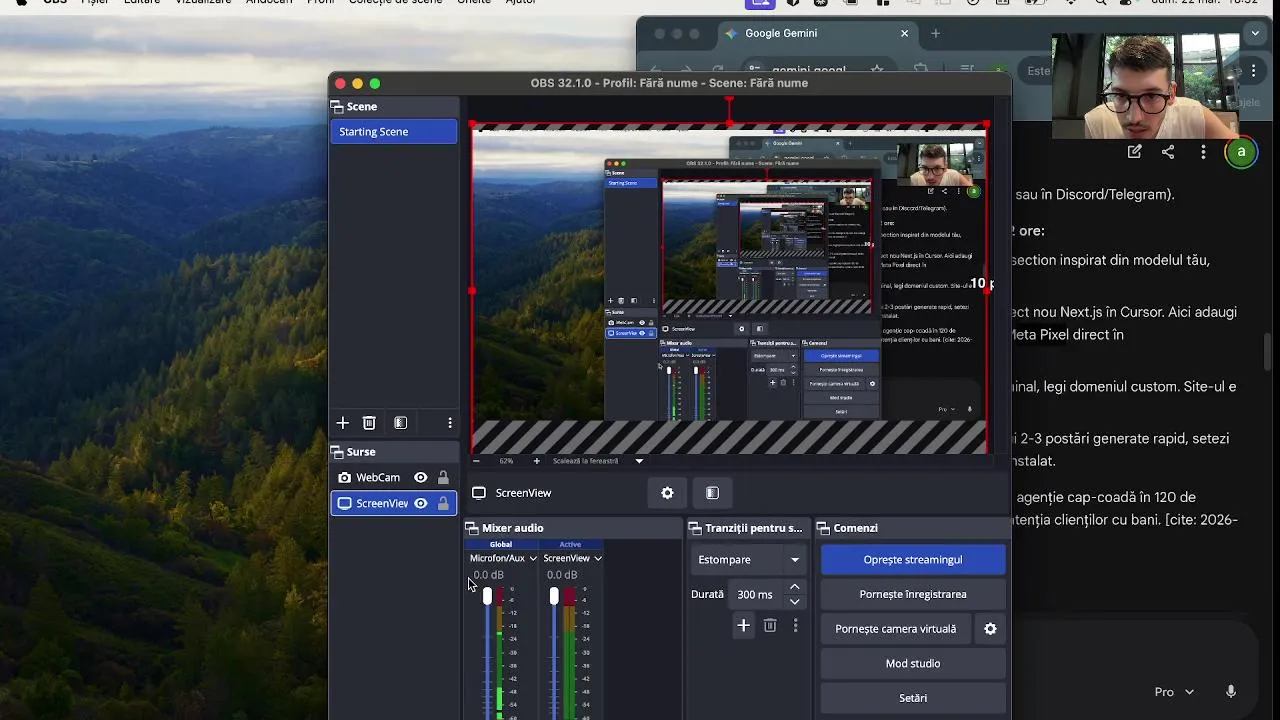The image size is (1280, 720).
Task: Open the Estompare transition dropdown
Action: (749, 560)
